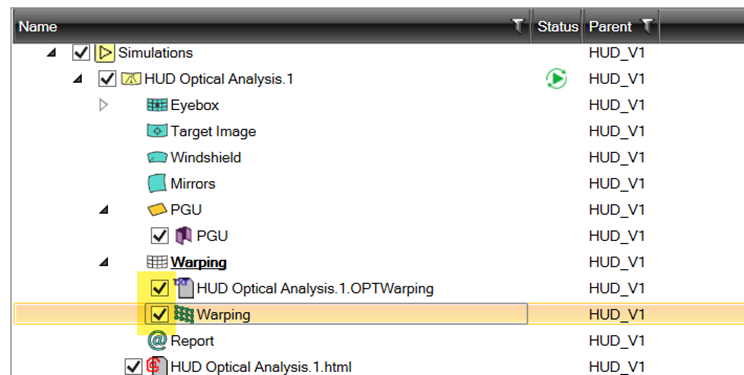
Task: Collapse the Simulations tree node
Action: (x=51, y=53)
